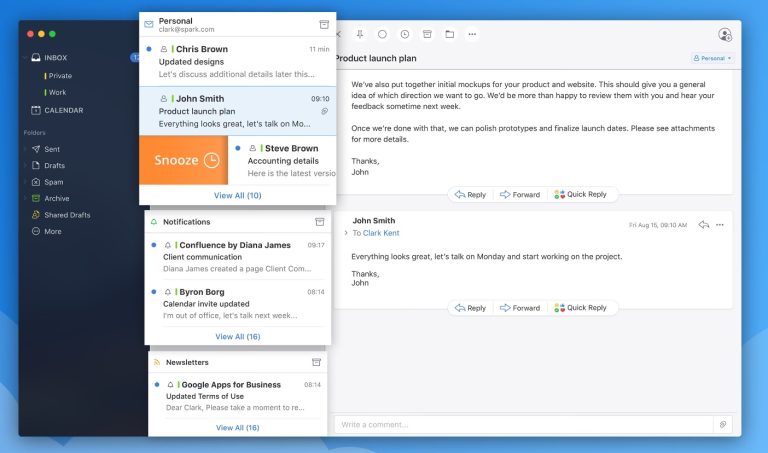Attach file using comment field paperclip
The width and height of the screenshot is (768, 453).
coord(723,425)
